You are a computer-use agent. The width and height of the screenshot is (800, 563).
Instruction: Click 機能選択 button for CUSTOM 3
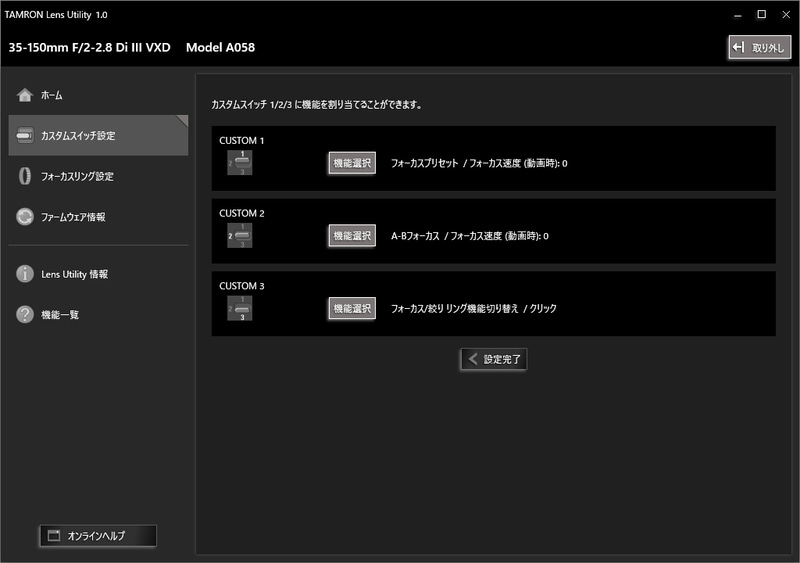(352, 308)
